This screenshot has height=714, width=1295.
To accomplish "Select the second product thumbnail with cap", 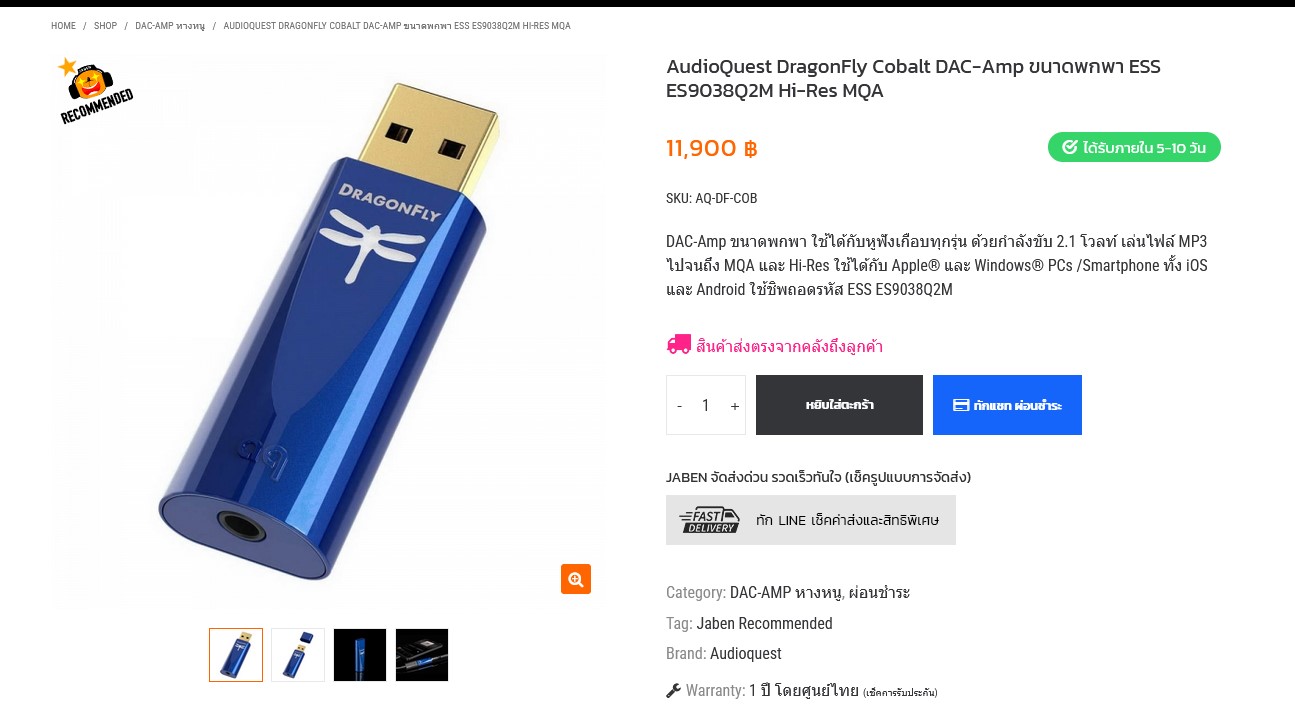I will click(298, 655).
